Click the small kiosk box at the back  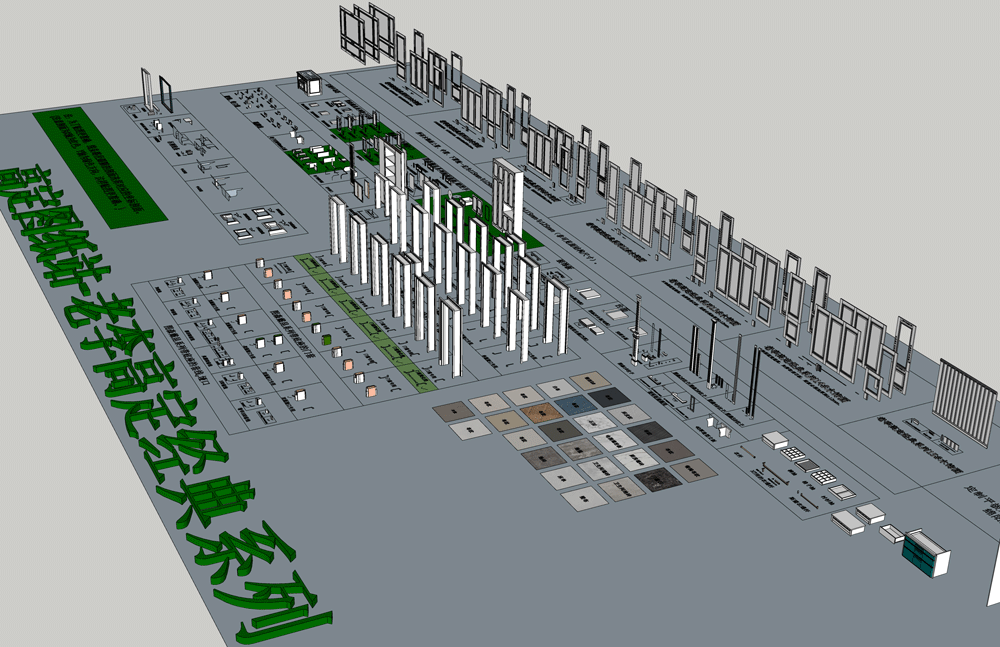pyautogui.click(x=310, y=83)
